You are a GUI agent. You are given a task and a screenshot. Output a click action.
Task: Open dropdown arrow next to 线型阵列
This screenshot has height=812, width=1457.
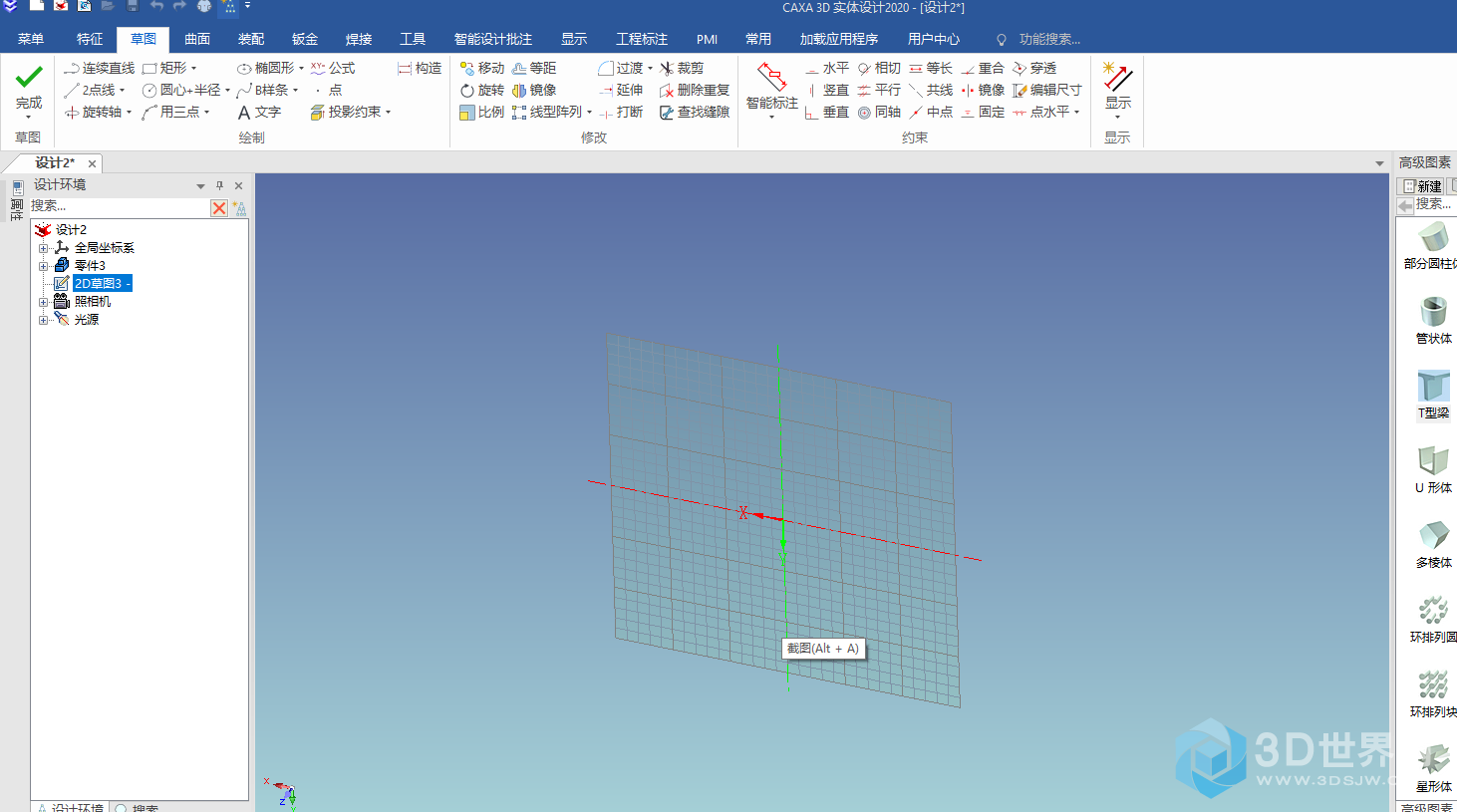click(589, 113)
